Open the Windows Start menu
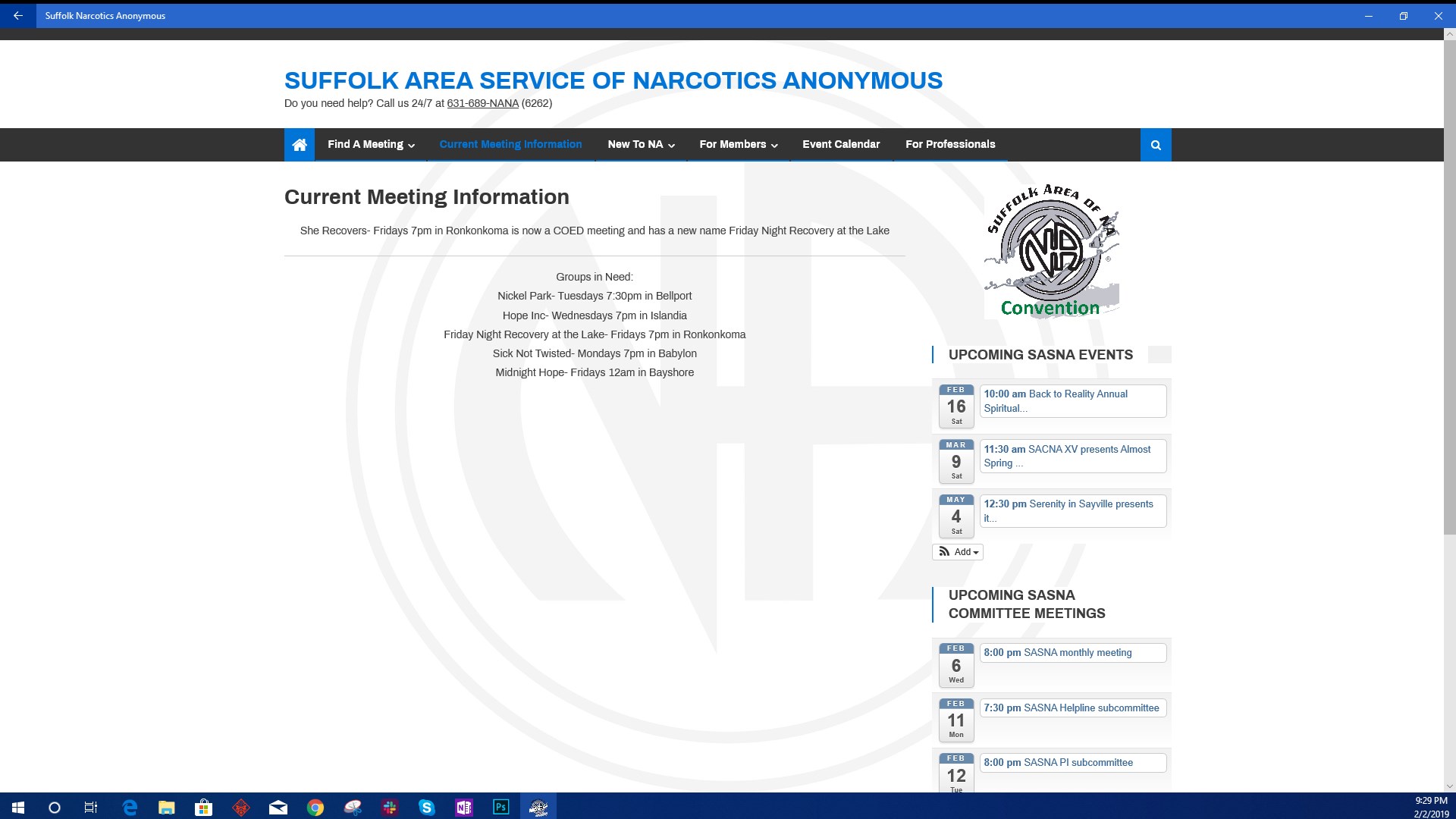Viewport: 1456px width, 819px height. point(18,808)
